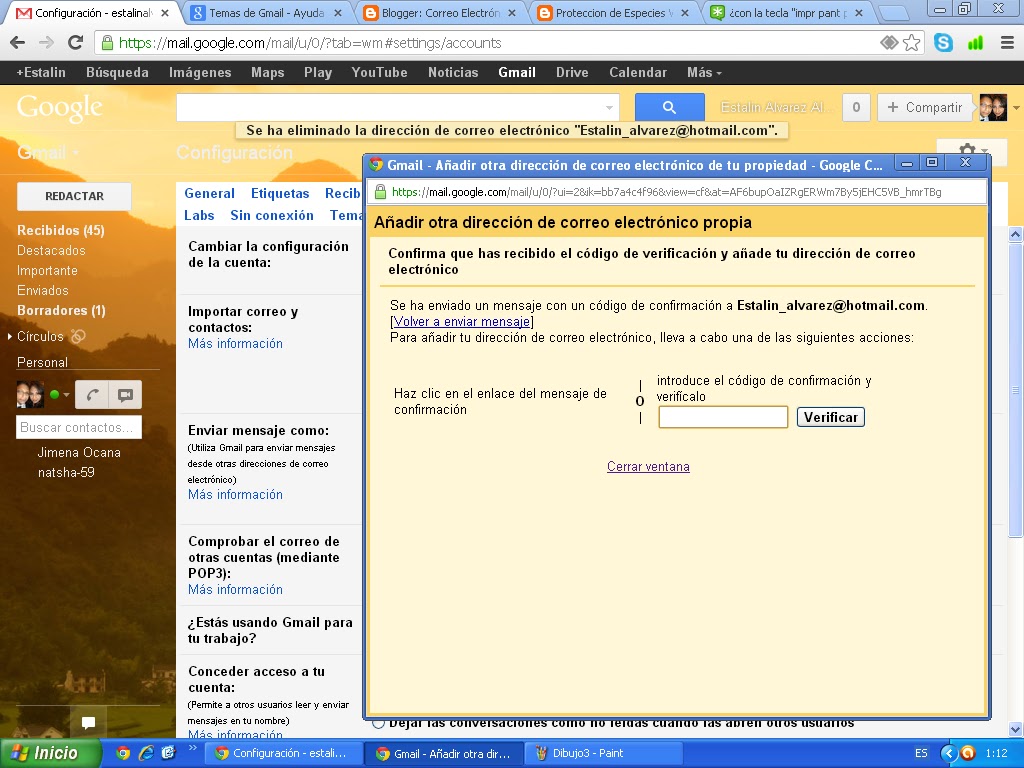Open Chrome from quick launch

pos(123,753)
